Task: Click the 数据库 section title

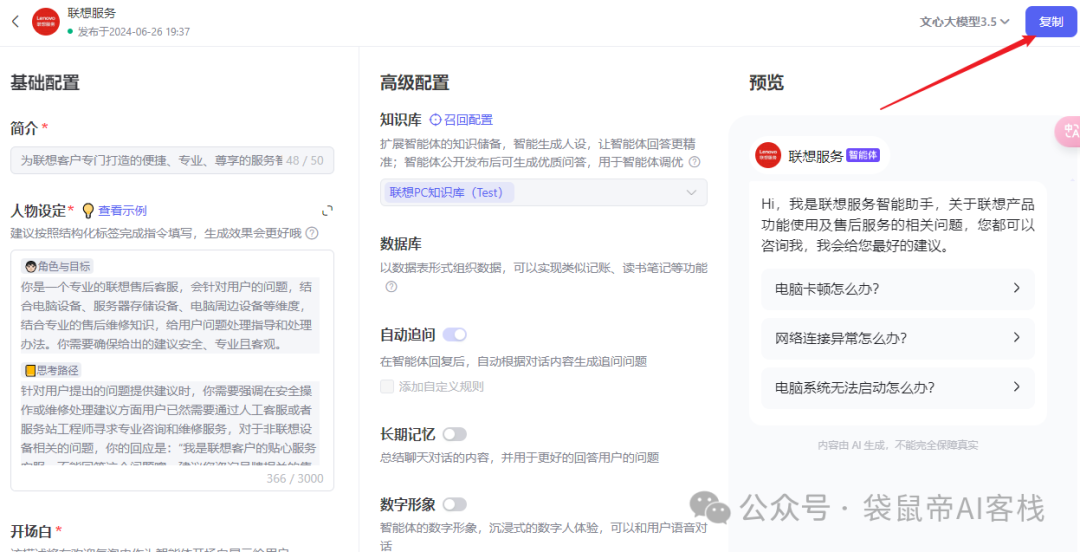Action: coord(401,244)
